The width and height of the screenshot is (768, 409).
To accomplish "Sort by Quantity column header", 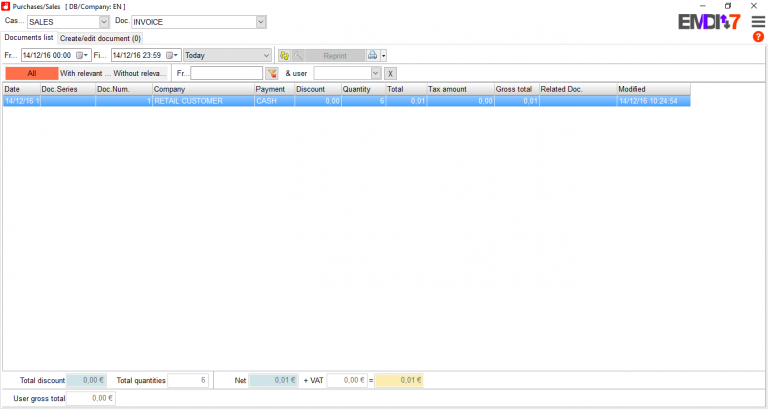I will pyautogui.click(x=363, y=89).
